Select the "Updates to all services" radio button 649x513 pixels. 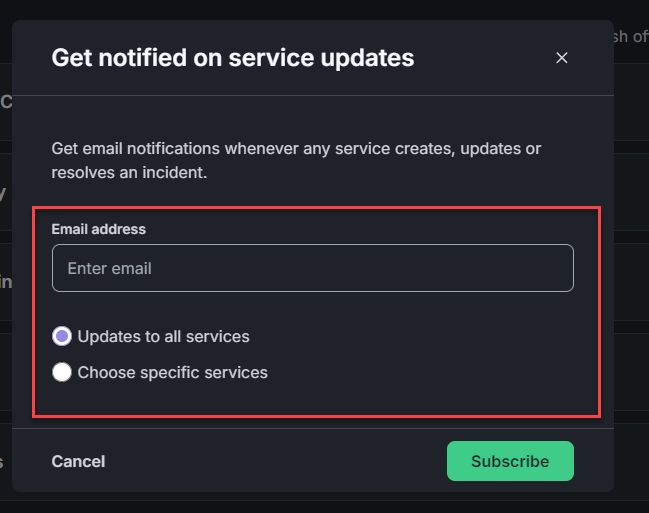(62, 336)
